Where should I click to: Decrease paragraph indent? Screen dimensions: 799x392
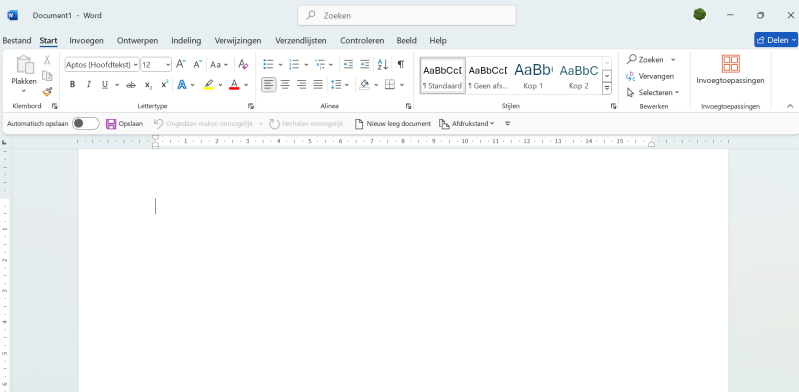pos(348,64)
